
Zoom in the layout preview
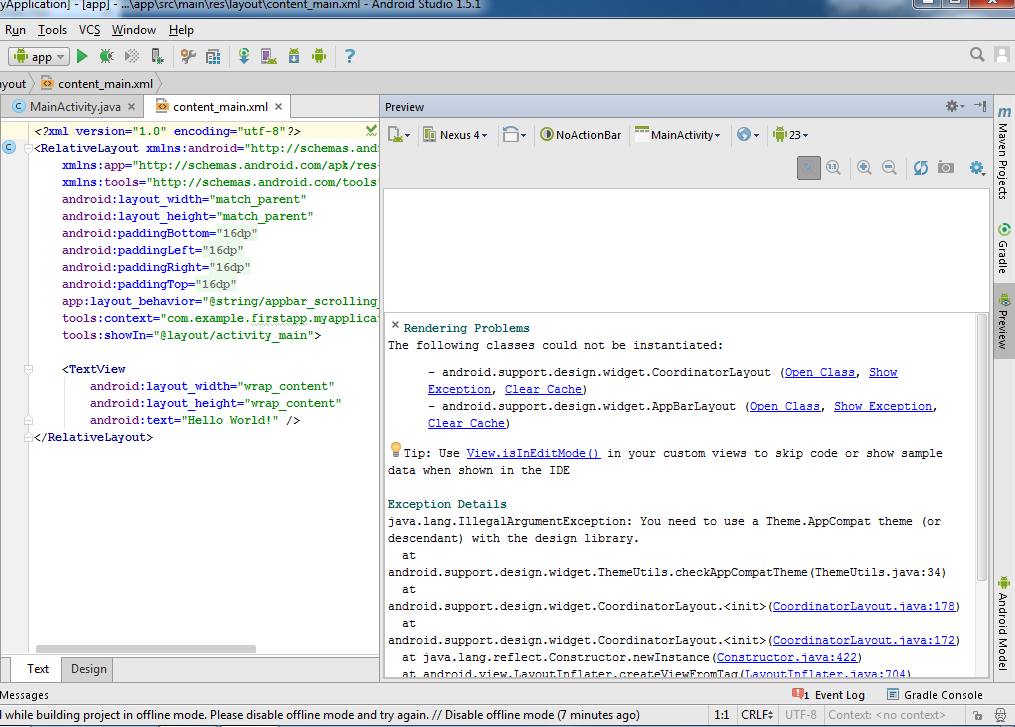[864, 168]
